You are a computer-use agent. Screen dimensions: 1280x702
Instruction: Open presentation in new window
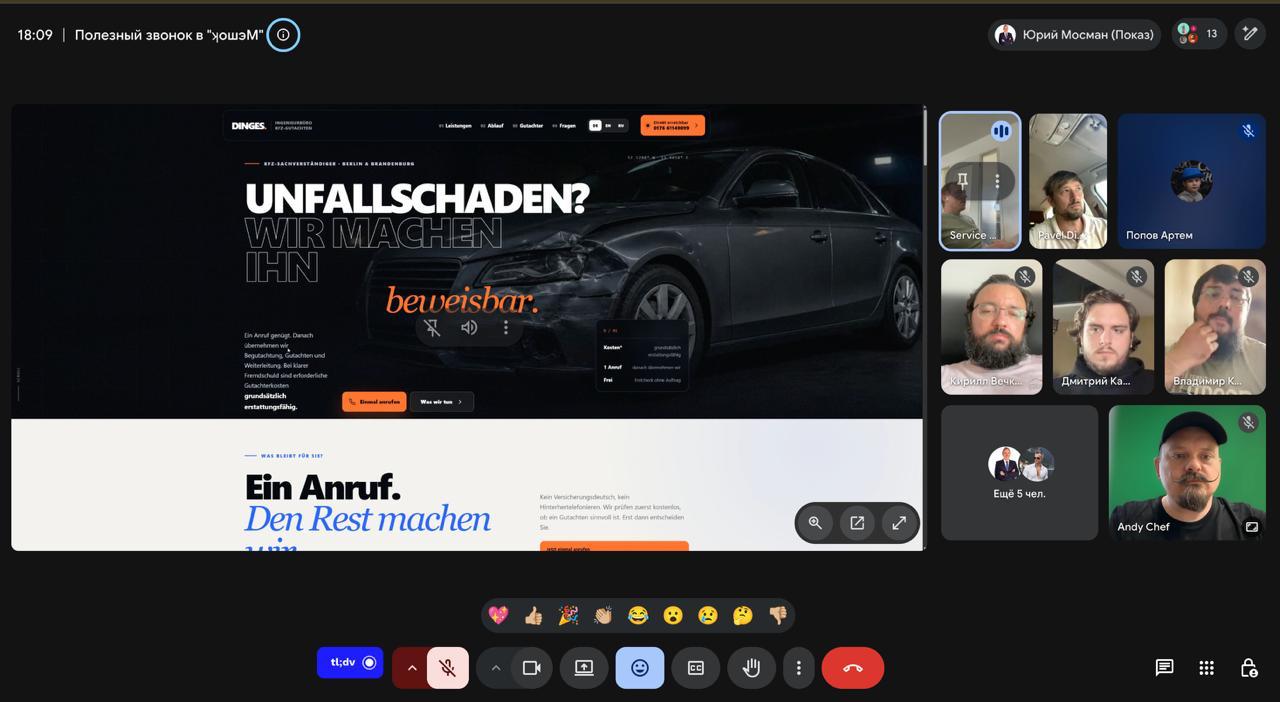(x=857, y=522)
